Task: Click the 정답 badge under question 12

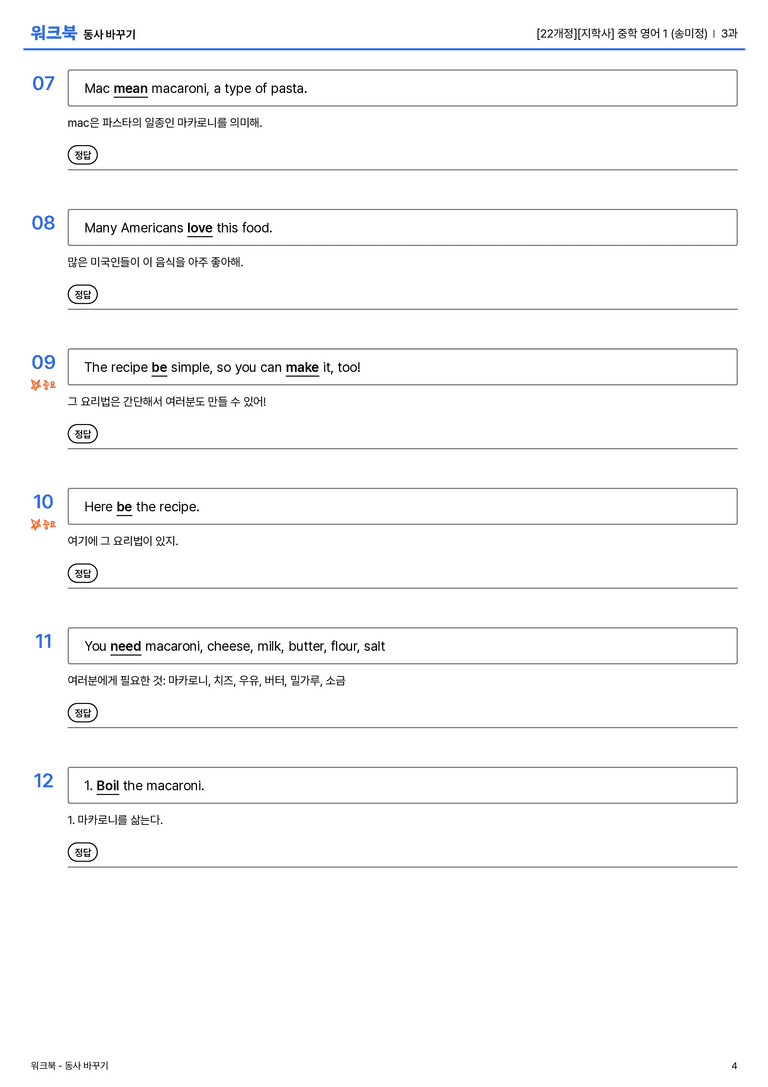Action: 82,851
